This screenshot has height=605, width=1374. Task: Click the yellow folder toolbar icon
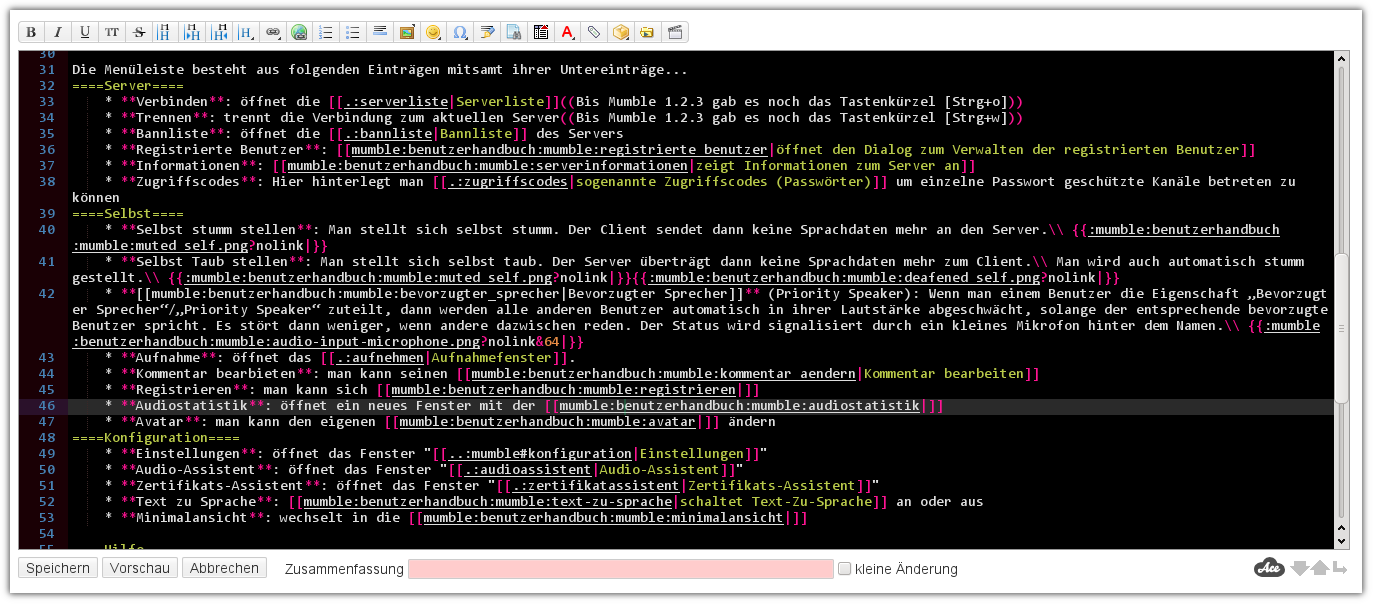[648, 32]
